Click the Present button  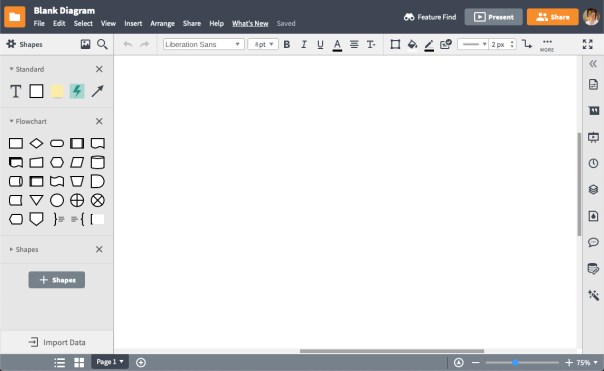pos(493,17)
